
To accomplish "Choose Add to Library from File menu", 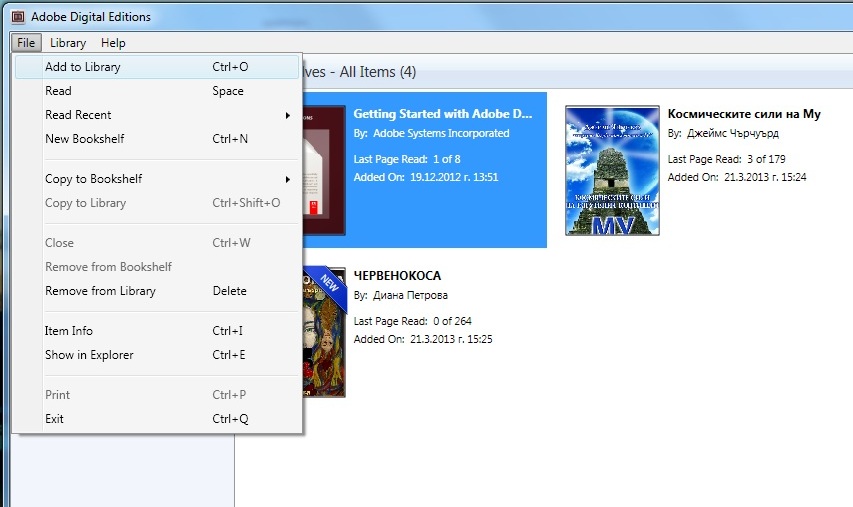I will coord(83,67).
